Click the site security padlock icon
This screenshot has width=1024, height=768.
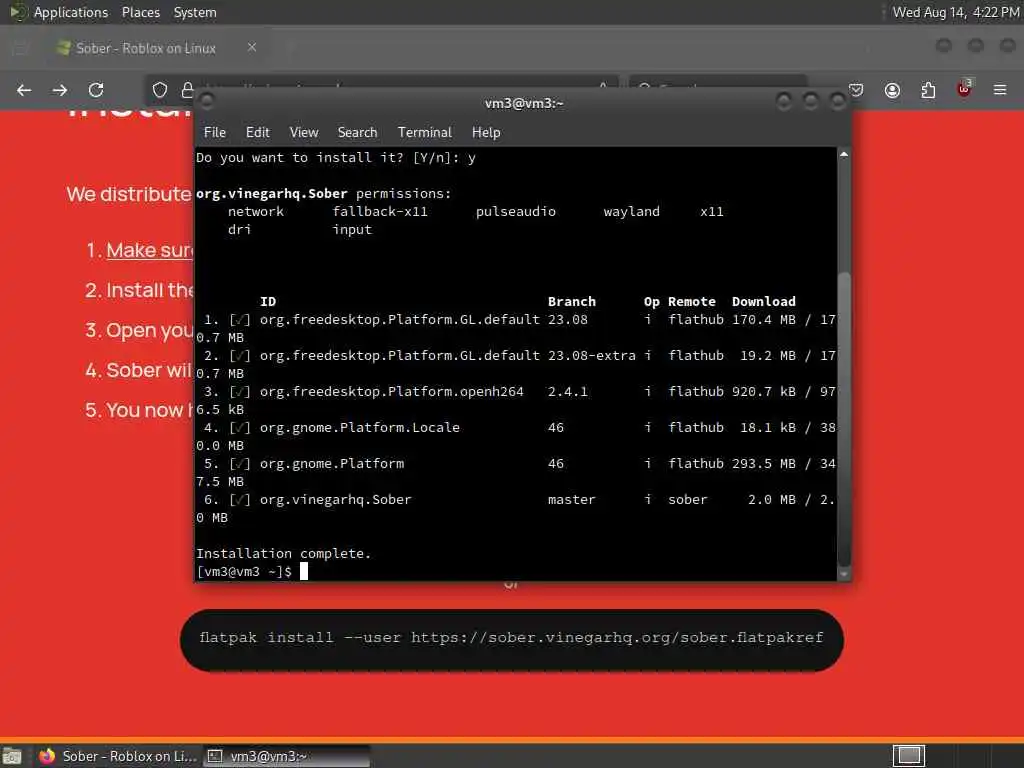(x=187, y=90)
